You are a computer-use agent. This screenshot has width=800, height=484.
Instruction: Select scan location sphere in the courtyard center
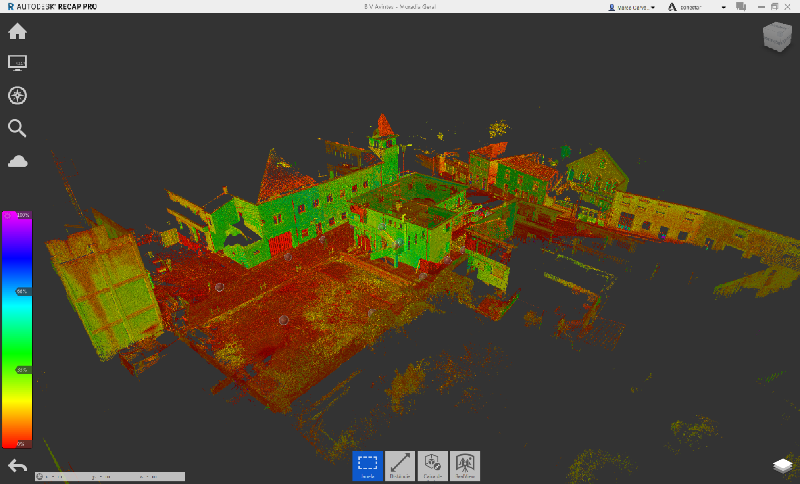click(x=283, y=320)
